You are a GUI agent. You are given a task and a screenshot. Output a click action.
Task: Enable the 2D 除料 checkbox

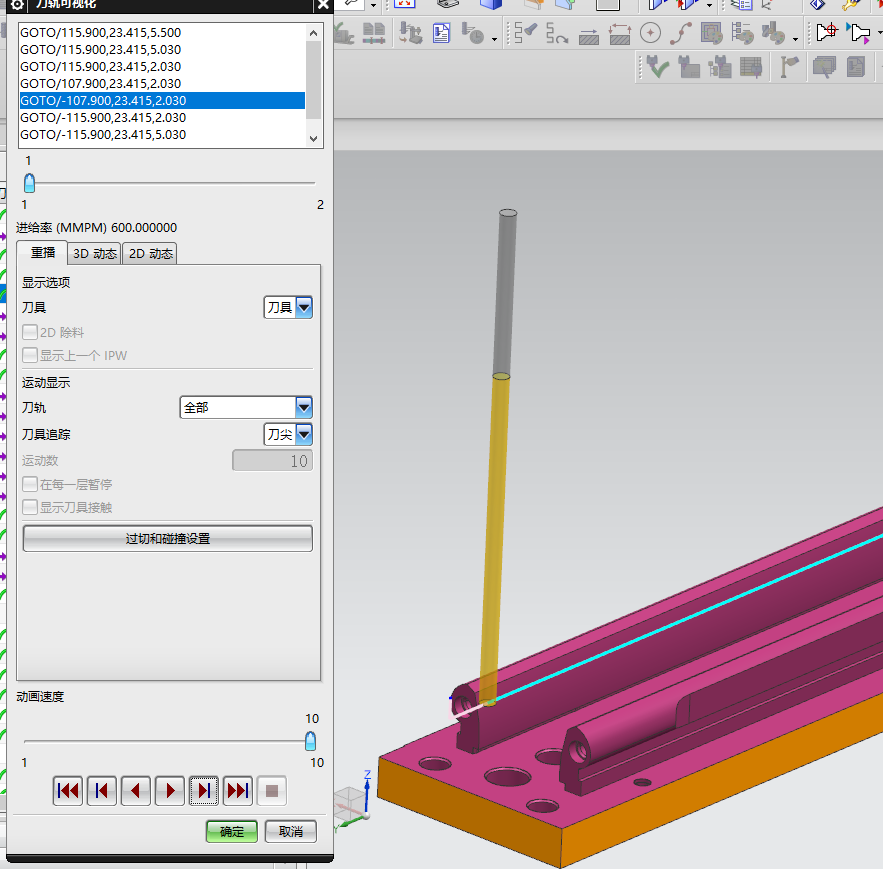[x=30, y=332]
